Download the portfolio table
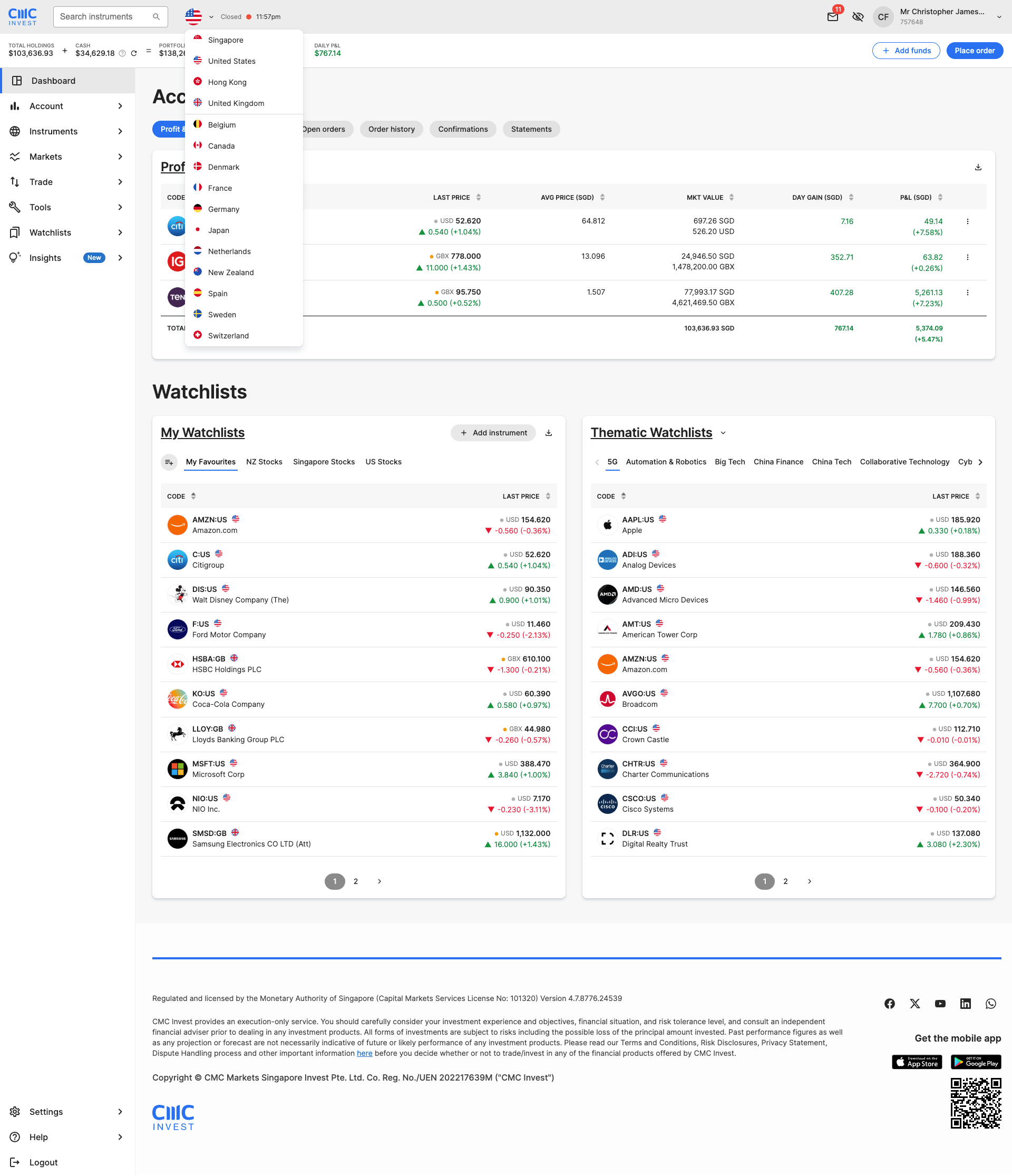The height and width of the screenshot is (1176, 1012). pos(978,167)
